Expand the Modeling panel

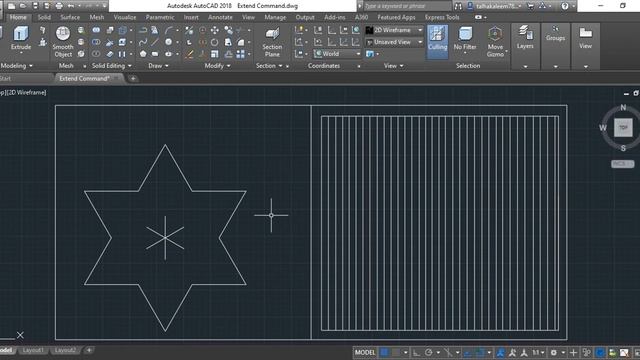[17, 66]
